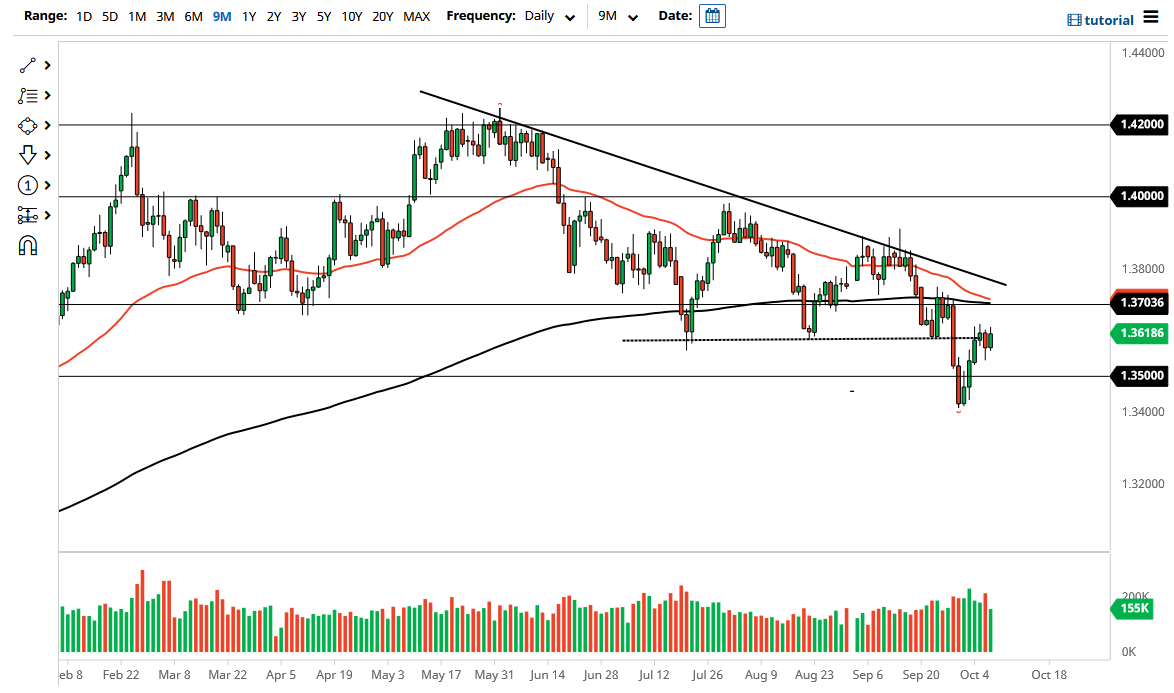The height and width of the screenshot is (693, 1174).
Task: Open the 9M duration dropdown
Action: click(x=631, y=17)
